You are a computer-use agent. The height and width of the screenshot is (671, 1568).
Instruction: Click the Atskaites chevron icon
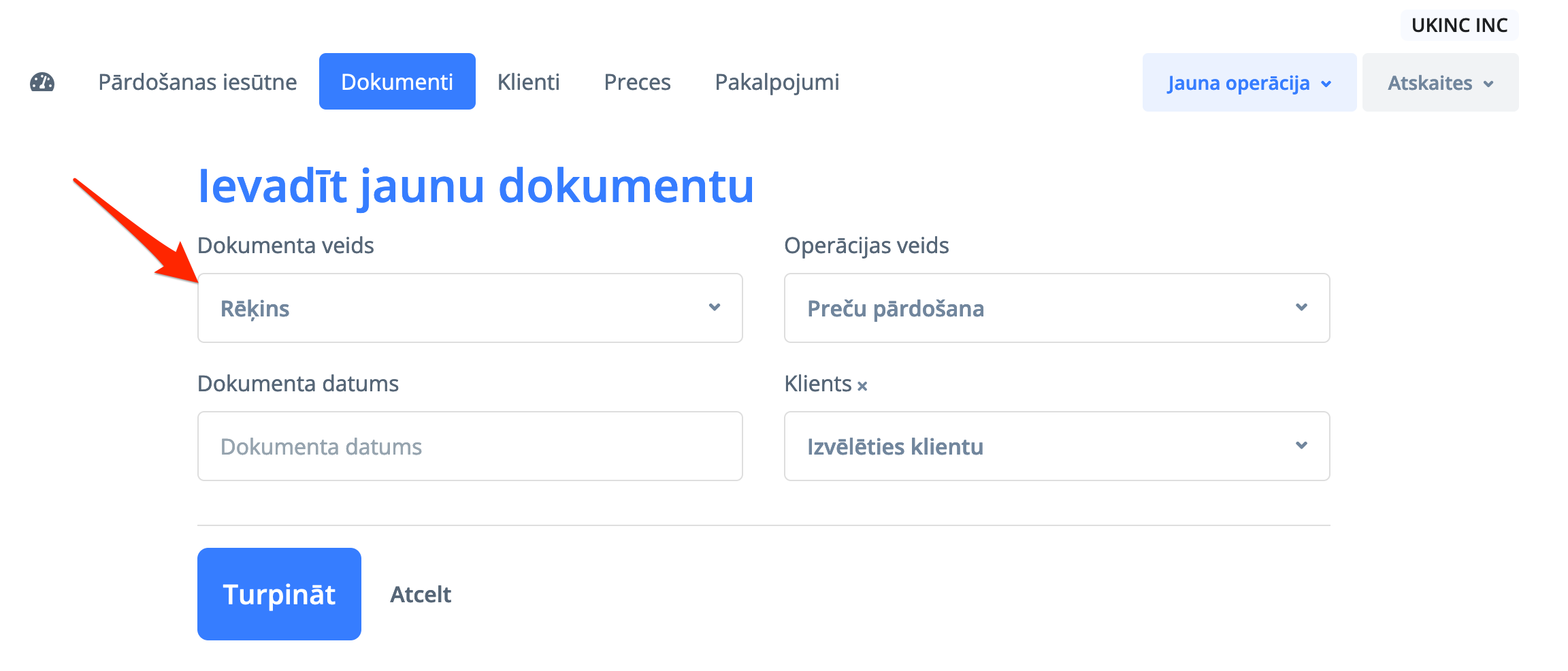1488,84
